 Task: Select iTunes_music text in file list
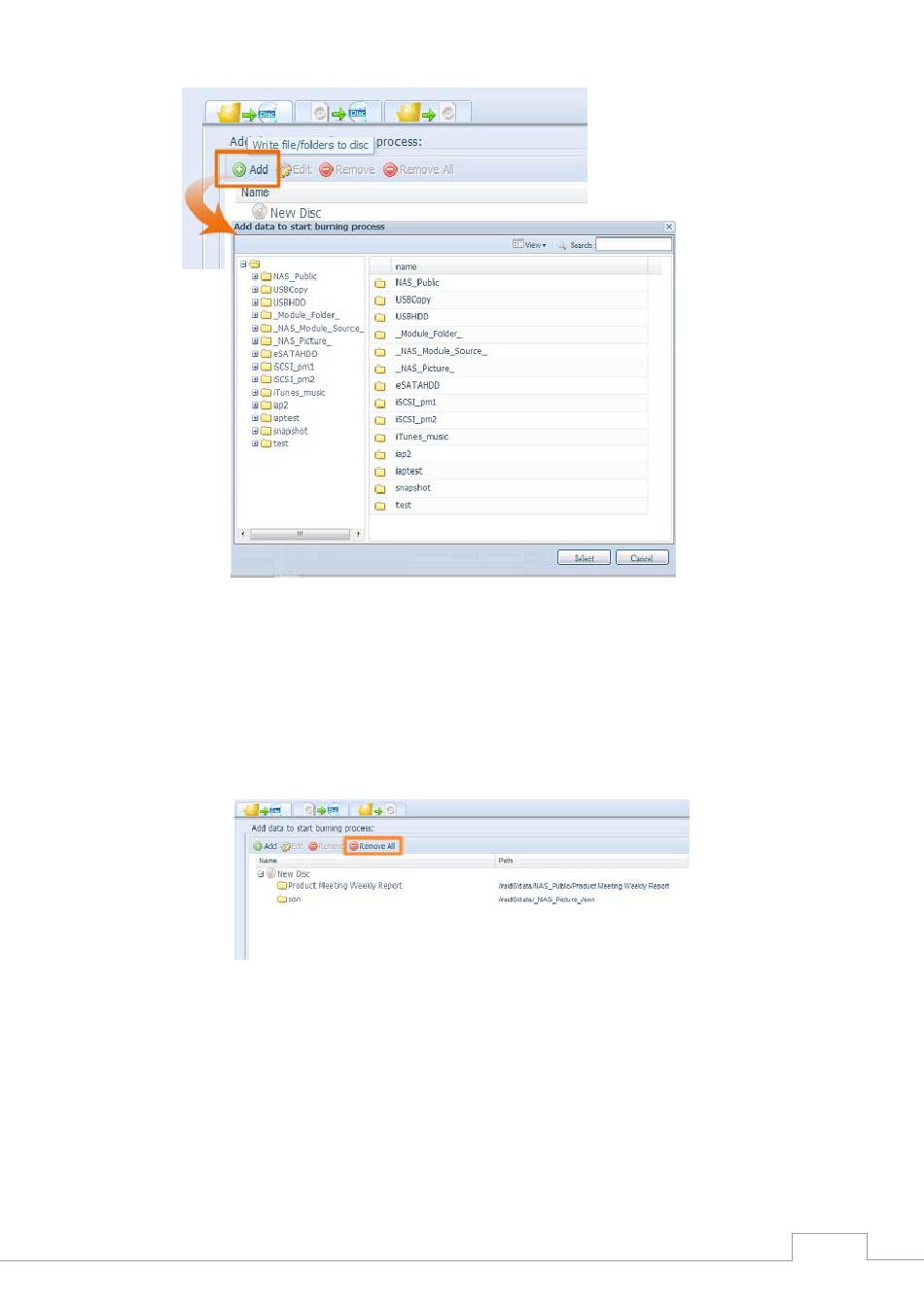tap(421, 437)
